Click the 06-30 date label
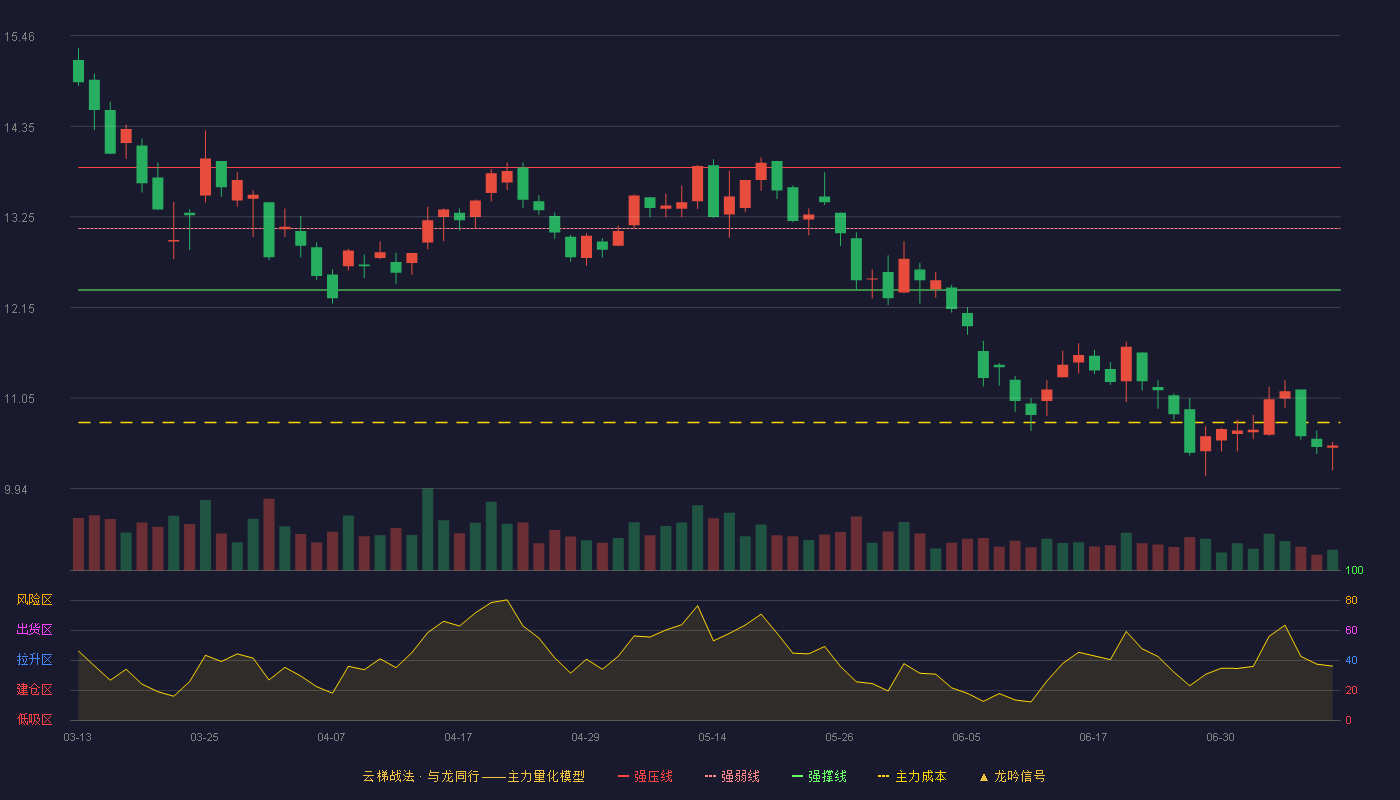The height and width of the screenshot is (800, 1400). (x=1220, y=737)
